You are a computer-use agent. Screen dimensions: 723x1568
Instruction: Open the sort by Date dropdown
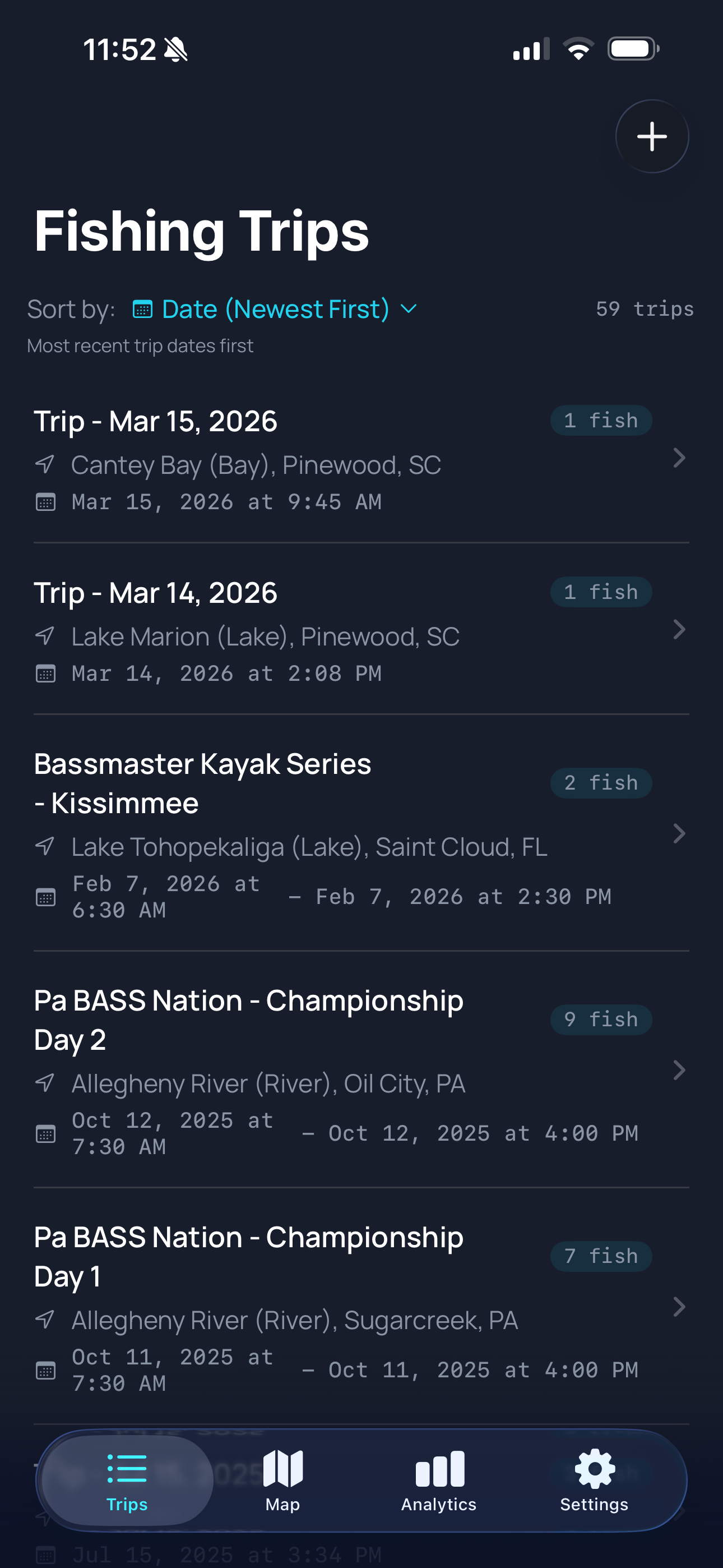(276, 309)
